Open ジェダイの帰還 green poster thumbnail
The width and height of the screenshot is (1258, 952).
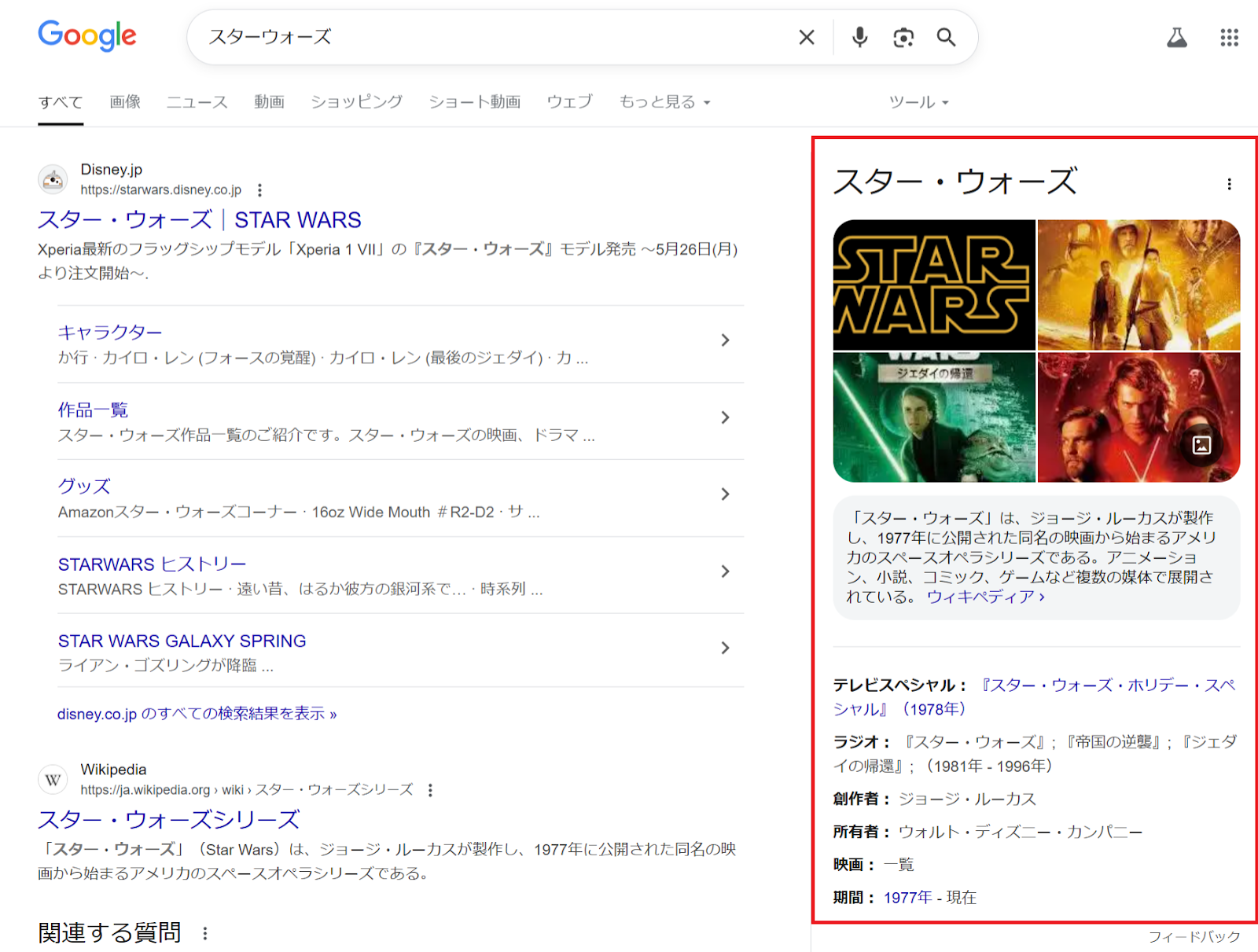coord(934,417)
